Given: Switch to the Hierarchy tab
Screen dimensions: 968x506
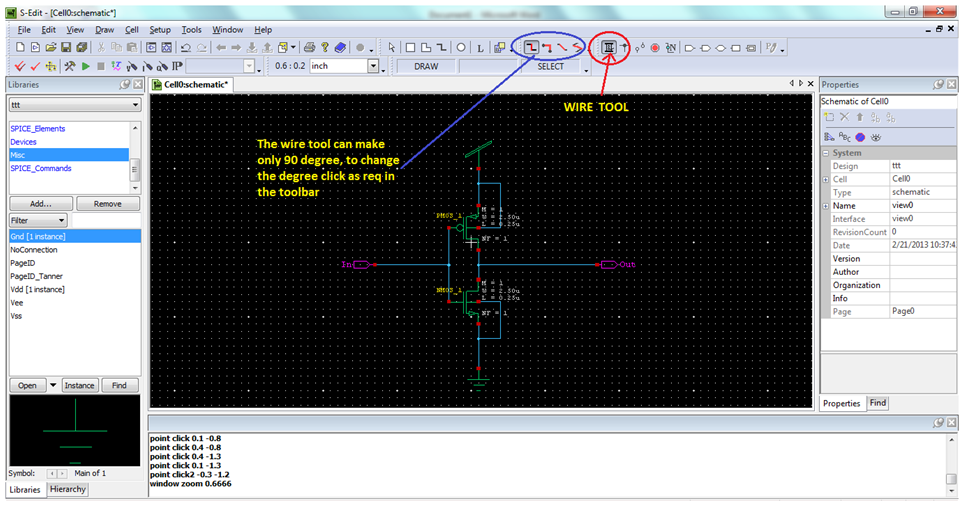Looking at the screenshot, I should [68, 489].
